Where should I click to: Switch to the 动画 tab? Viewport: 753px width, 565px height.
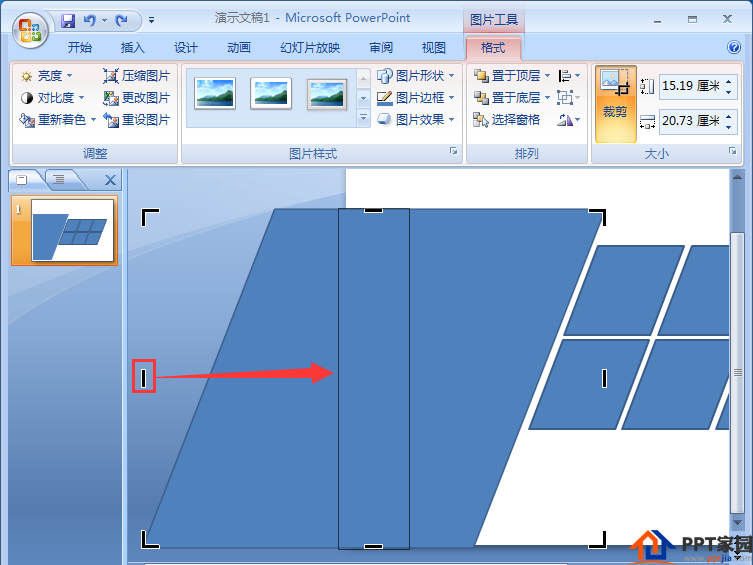(x=239, y=48)
